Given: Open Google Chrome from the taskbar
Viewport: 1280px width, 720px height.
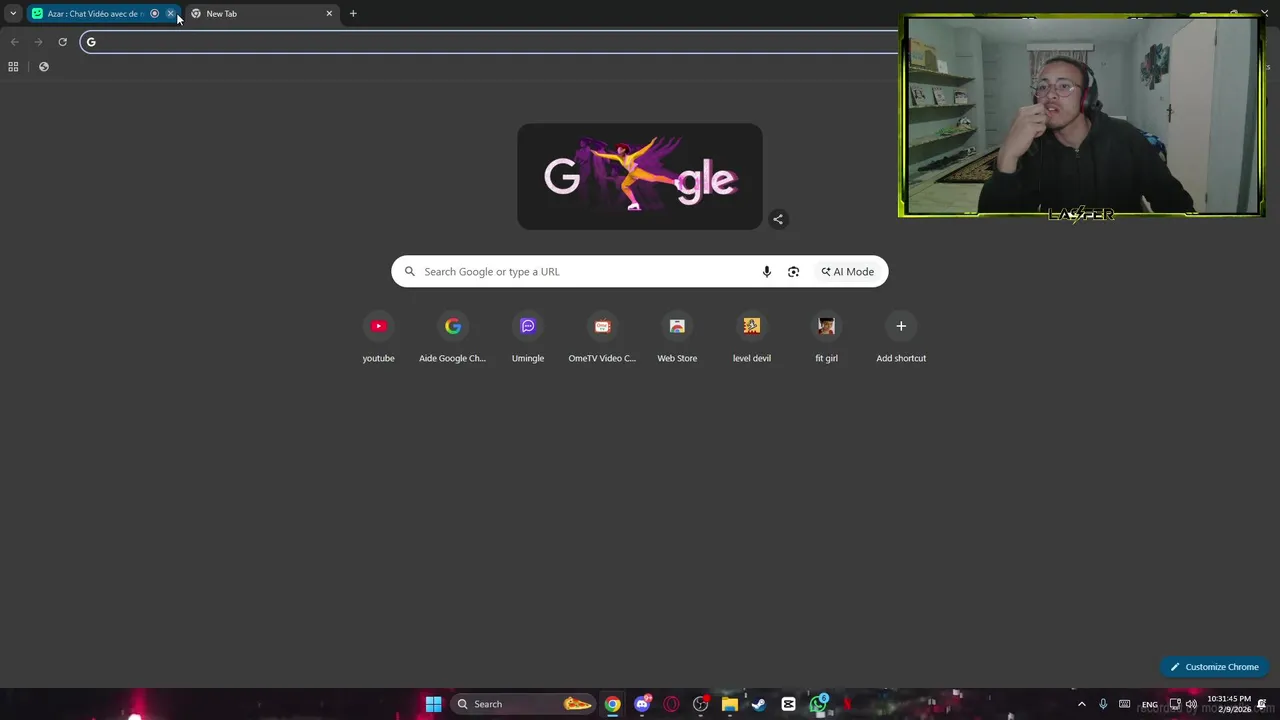Looking at the screenshot, I should [x=612, y=704].
